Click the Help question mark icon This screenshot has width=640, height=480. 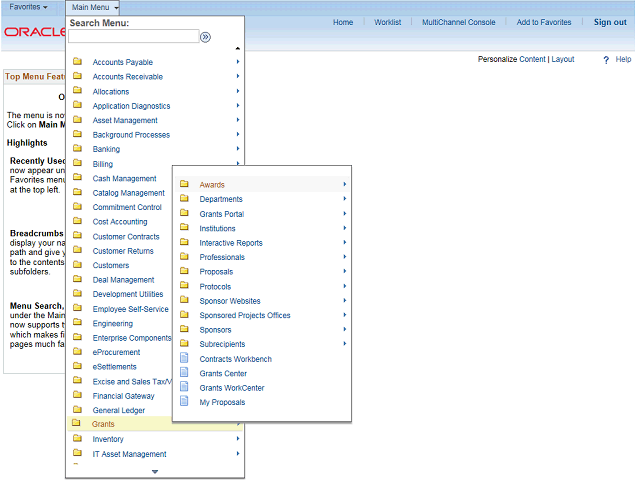(606, 60)
